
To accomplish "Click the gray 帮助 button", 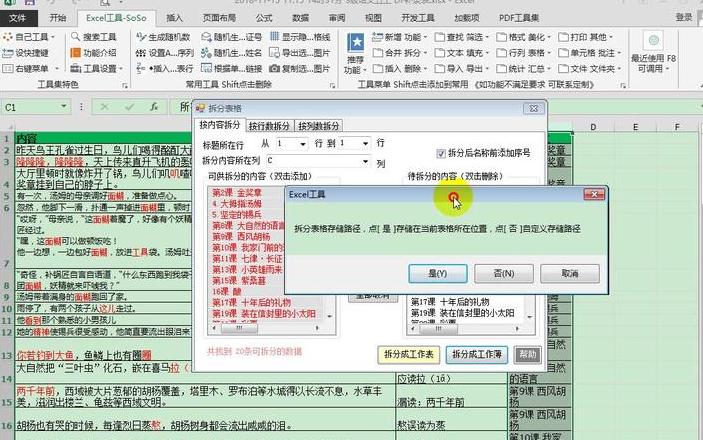I will pyautogui.click(x=527, y=354).
